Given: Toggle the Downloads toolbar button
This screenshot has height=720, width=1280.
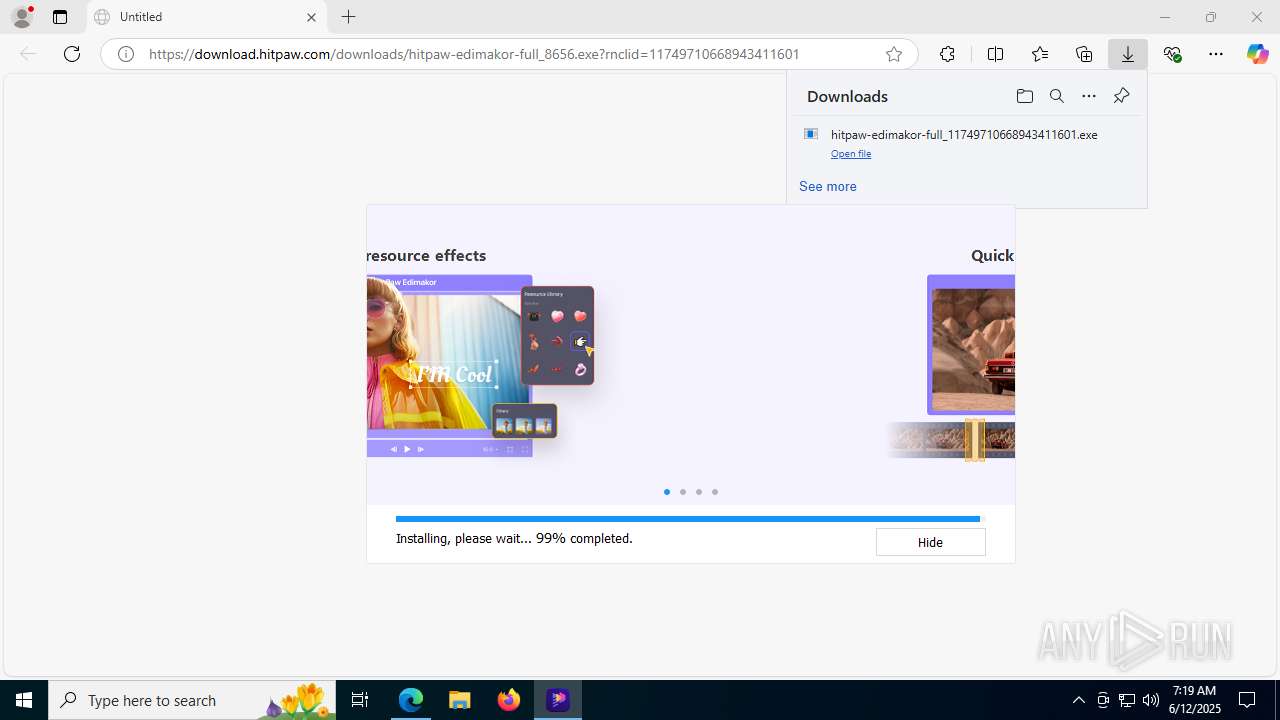Looking at the screenshot, I should (1128, 54).
